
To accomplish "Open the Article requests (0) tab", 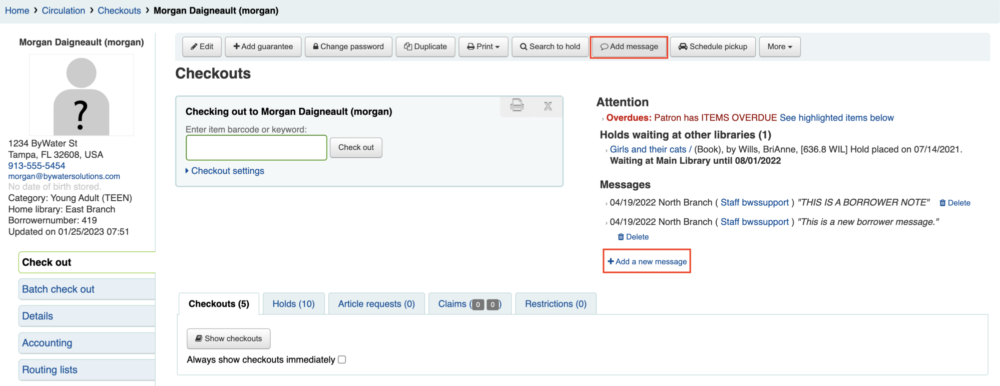I will pos(376,304).
